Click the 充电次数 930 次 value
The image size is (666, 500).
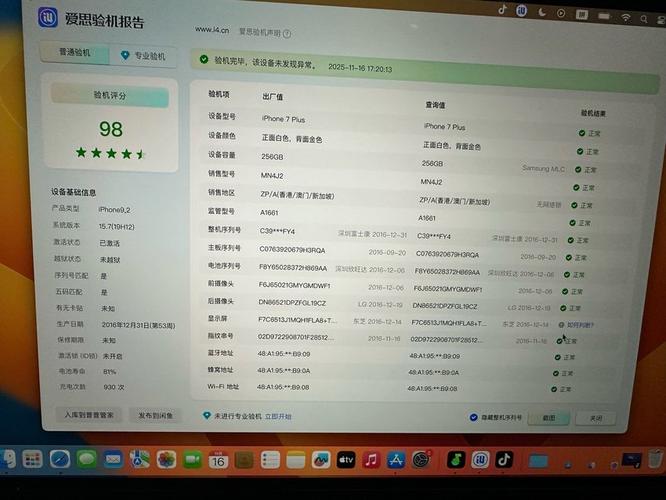[x=114, y=387]
